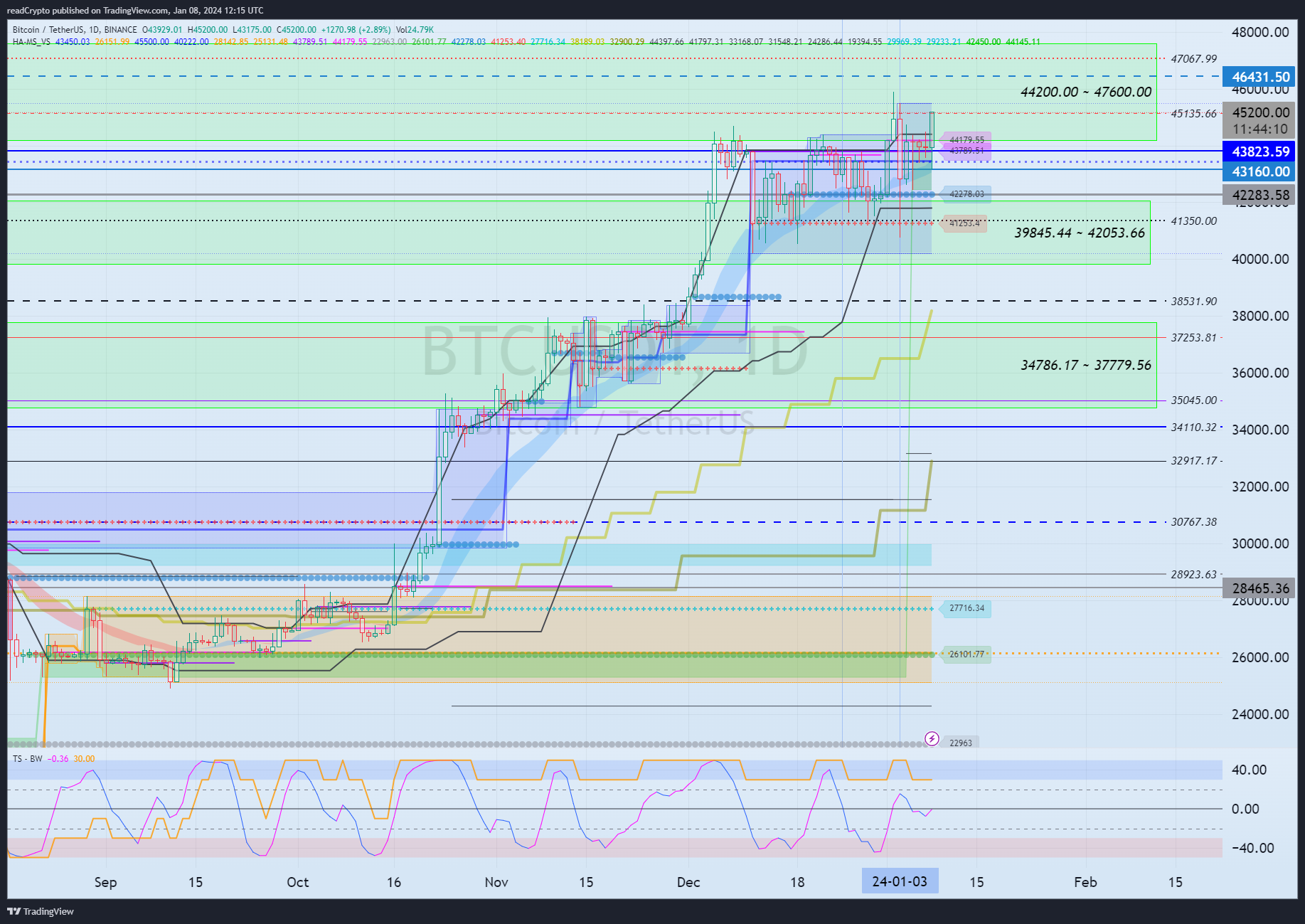Click the 24000.00 price axis tick

[x=1260, y=715]
